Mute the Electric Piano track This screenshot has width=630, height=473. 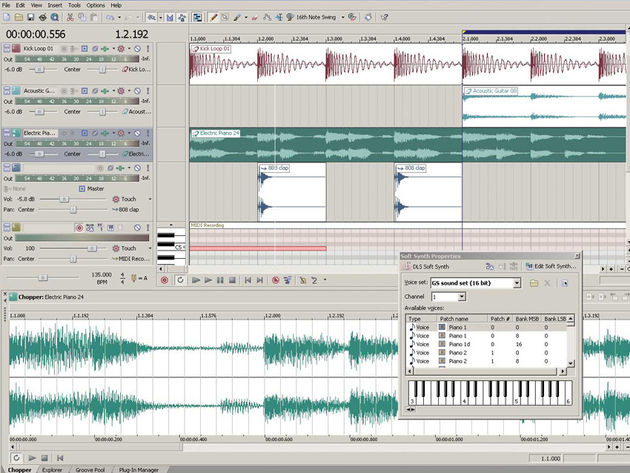click(137, 133)
